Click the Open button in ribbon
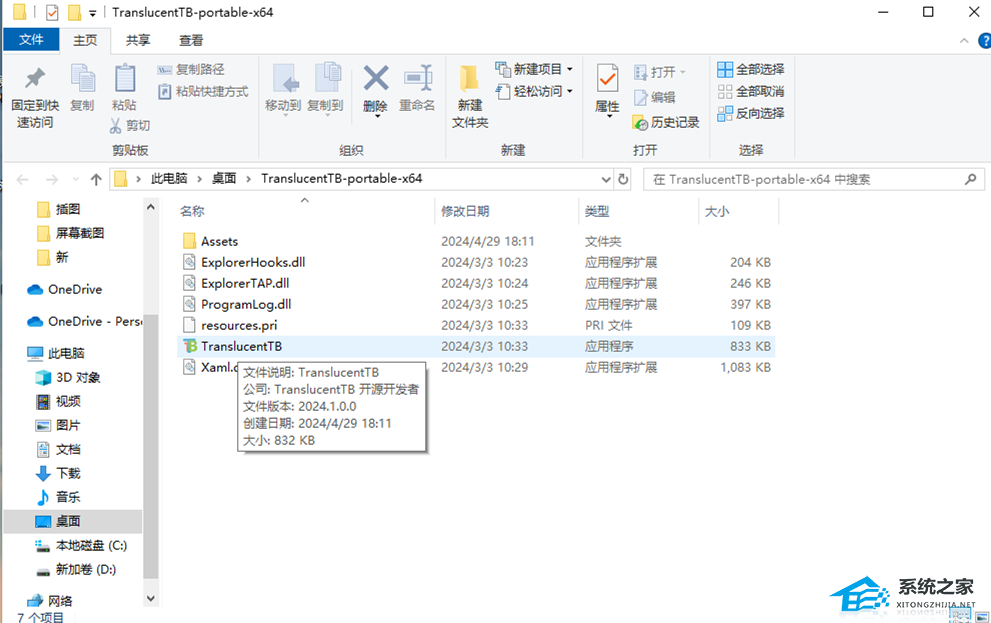Screen dimensions: 991x623 [660, 72]
